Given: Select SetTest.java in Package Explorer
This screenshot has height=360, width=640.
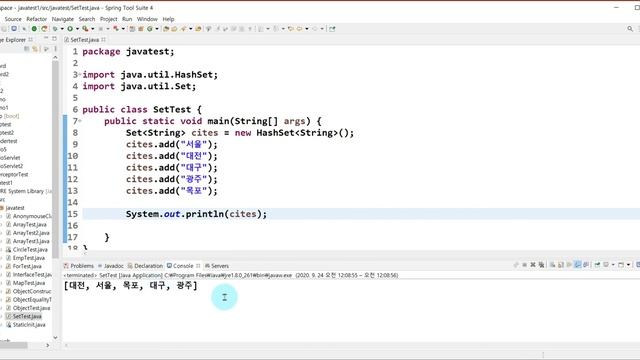Looking at the screenshot, I should tap(27, 316).
